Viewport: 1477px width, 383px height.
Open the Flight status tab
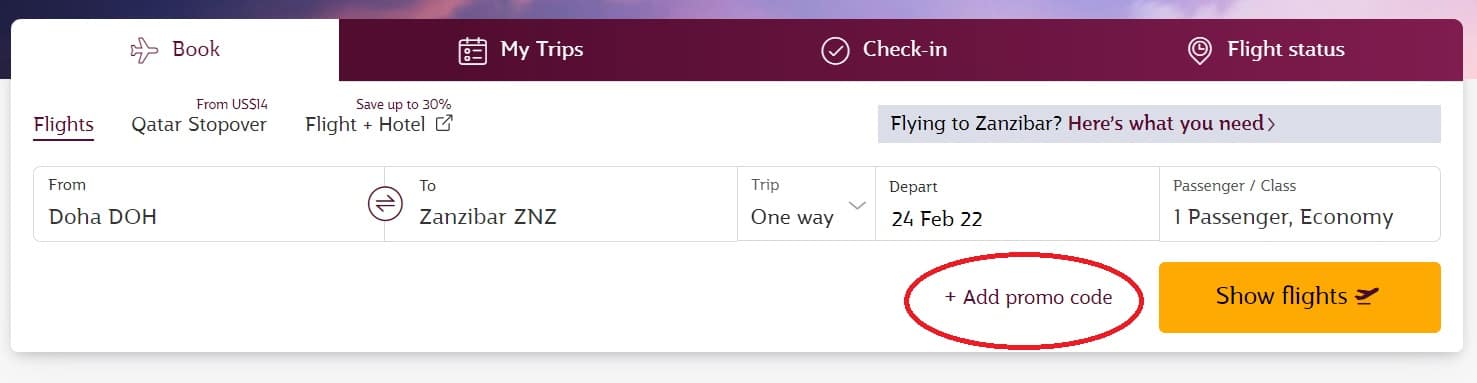(1265, 50)
